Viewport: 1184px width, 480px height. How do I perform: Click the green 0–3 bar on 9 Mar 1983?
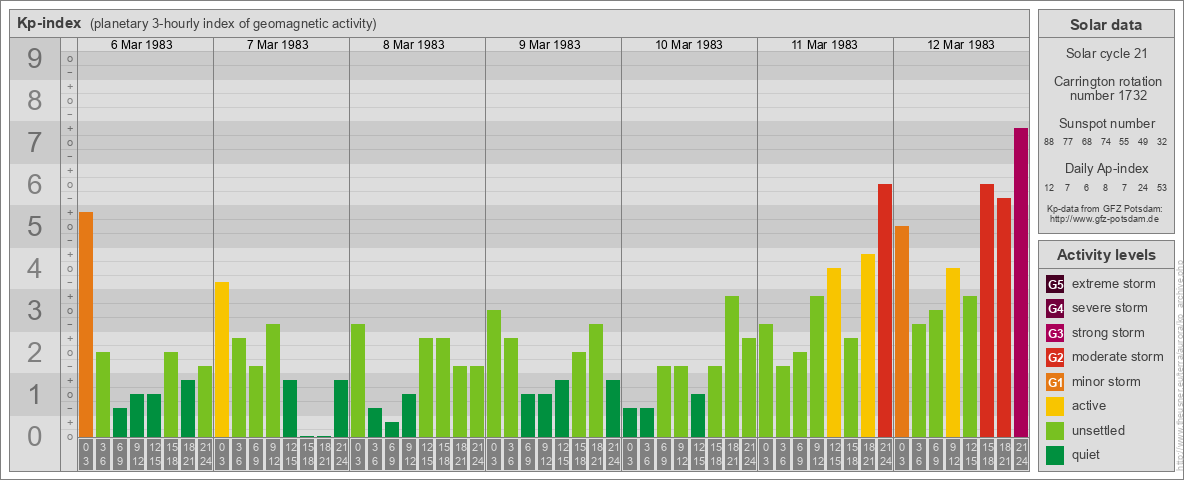(x=494, y=373)
